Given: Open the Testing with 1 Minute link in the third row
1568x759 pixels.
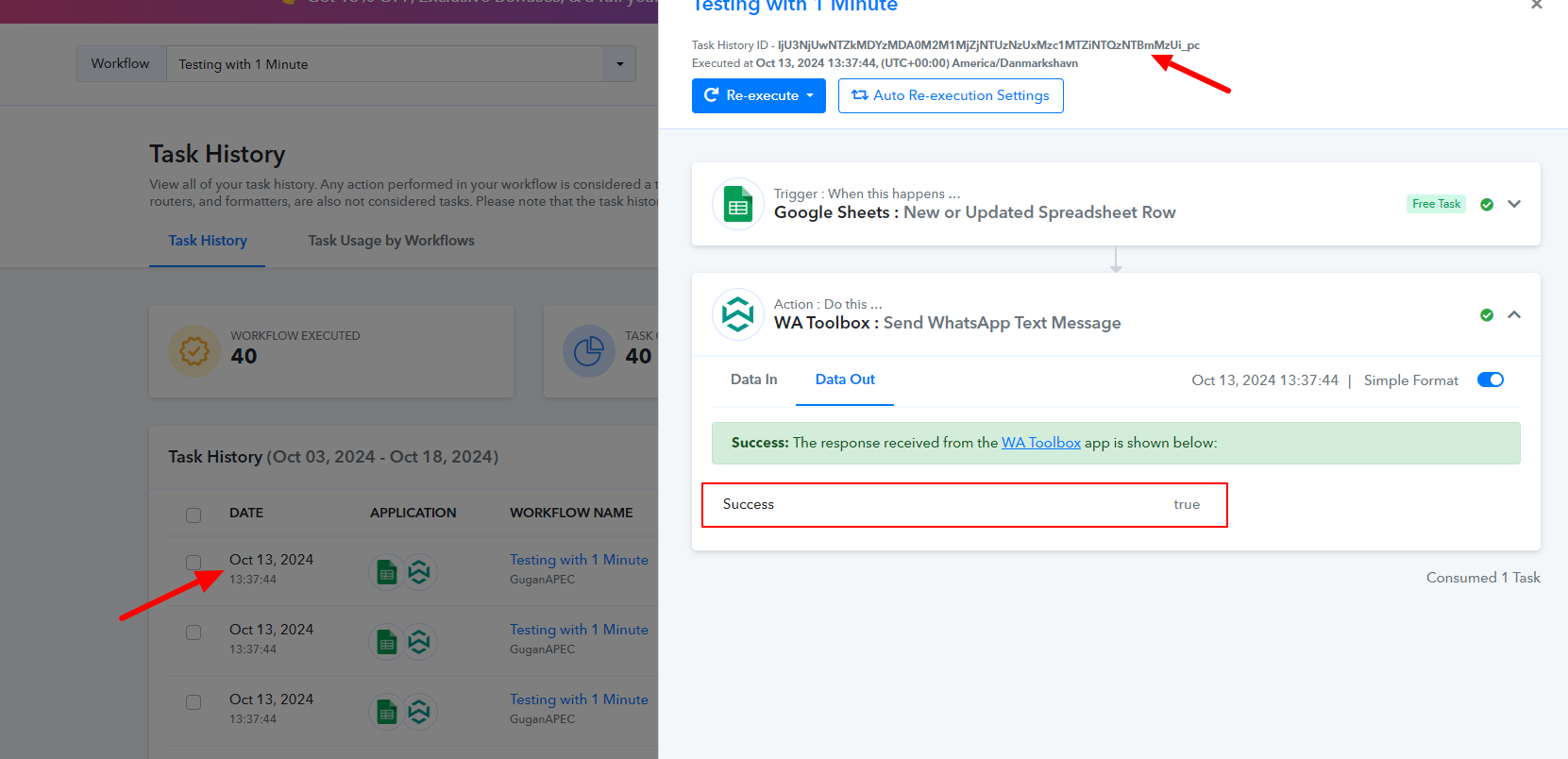Looking at the screenshot, I should (x=579, y=700).
